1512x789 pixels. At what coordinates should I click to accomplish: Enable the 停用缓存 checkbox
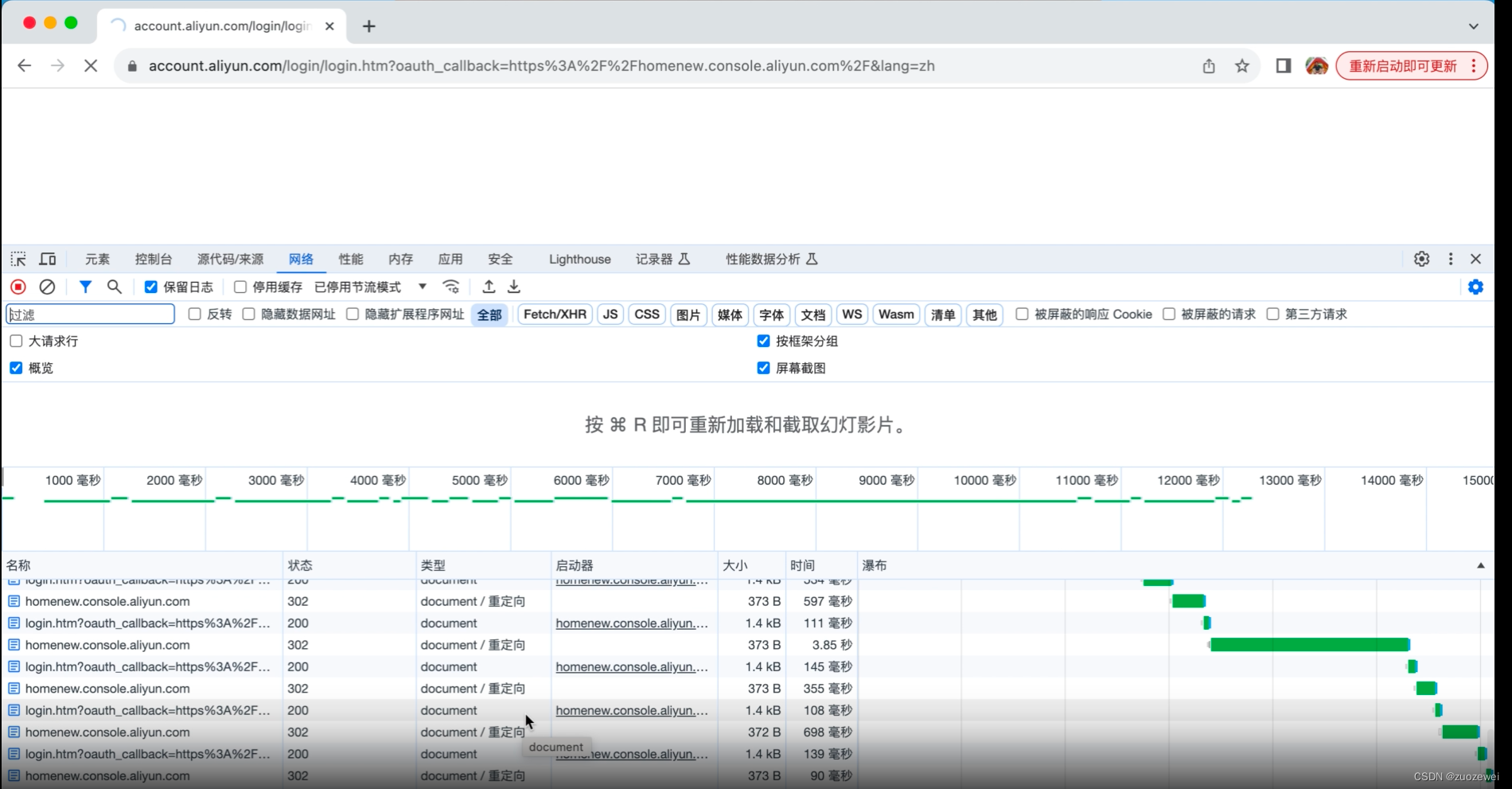240,287
